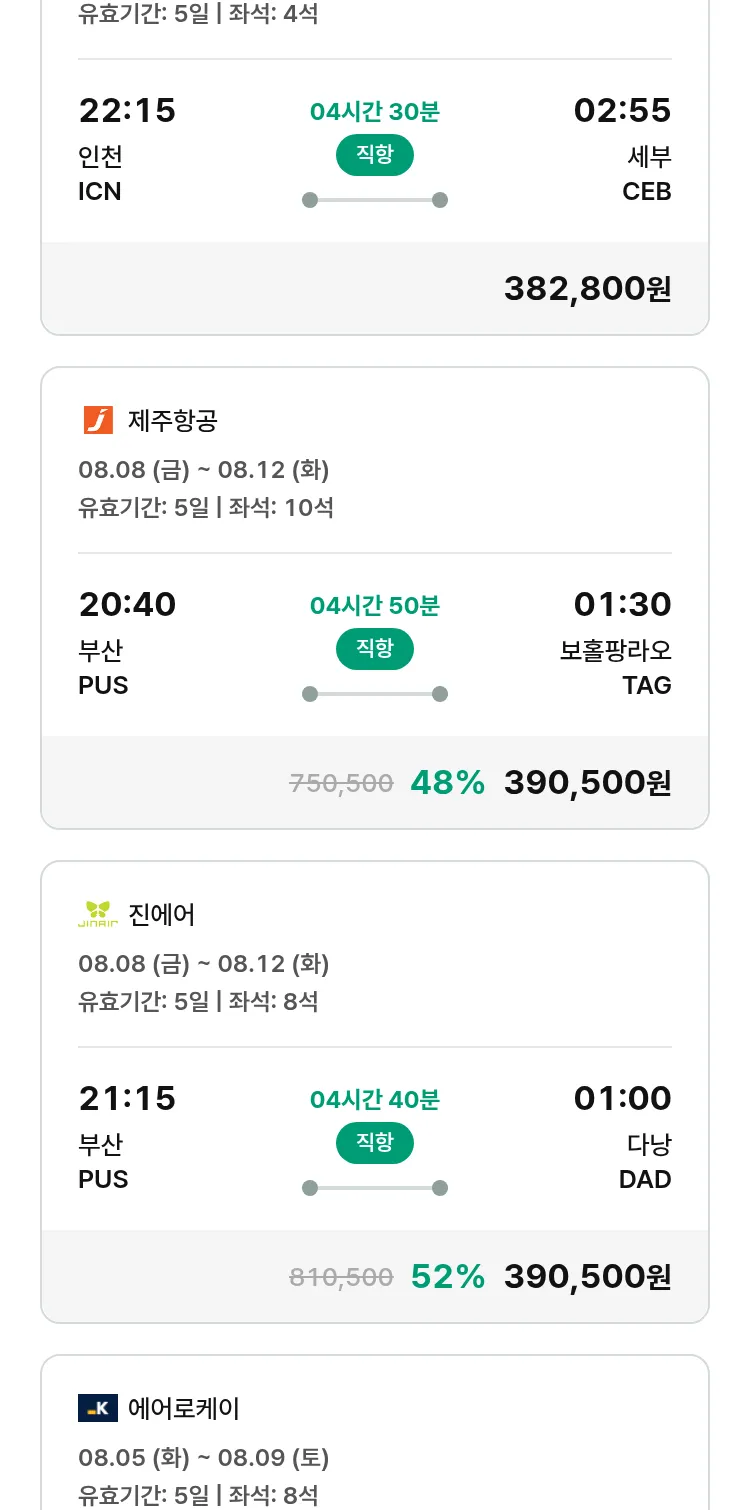The height and width of the screenshot is (1510, 750).
Task: Click the route line under 04시간 50분
Action: [x=374, y=694]
